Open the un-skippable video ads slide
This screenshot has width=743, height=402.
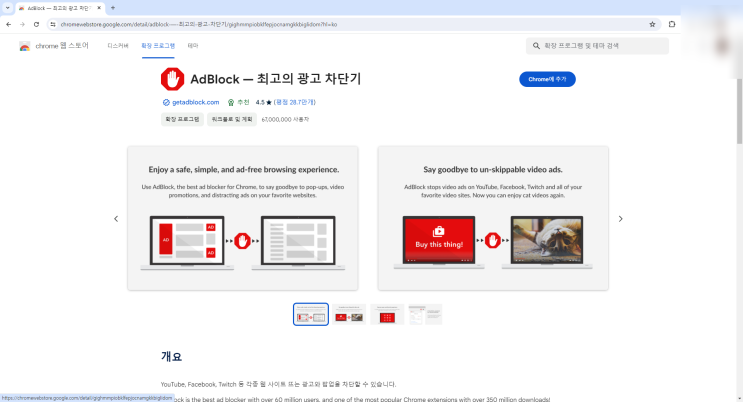click(493, 218)
